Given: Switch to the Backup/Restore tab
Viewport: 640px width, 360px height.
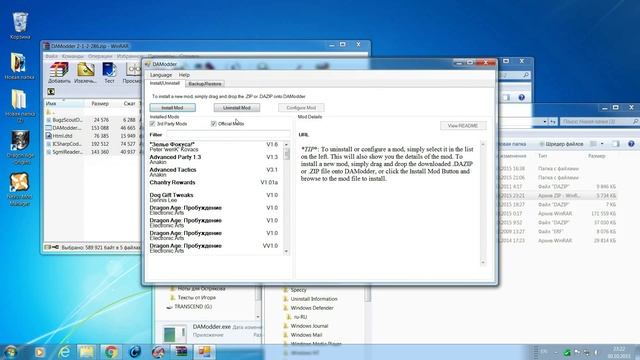Looking at the screenshot, I should click(205, 84).
